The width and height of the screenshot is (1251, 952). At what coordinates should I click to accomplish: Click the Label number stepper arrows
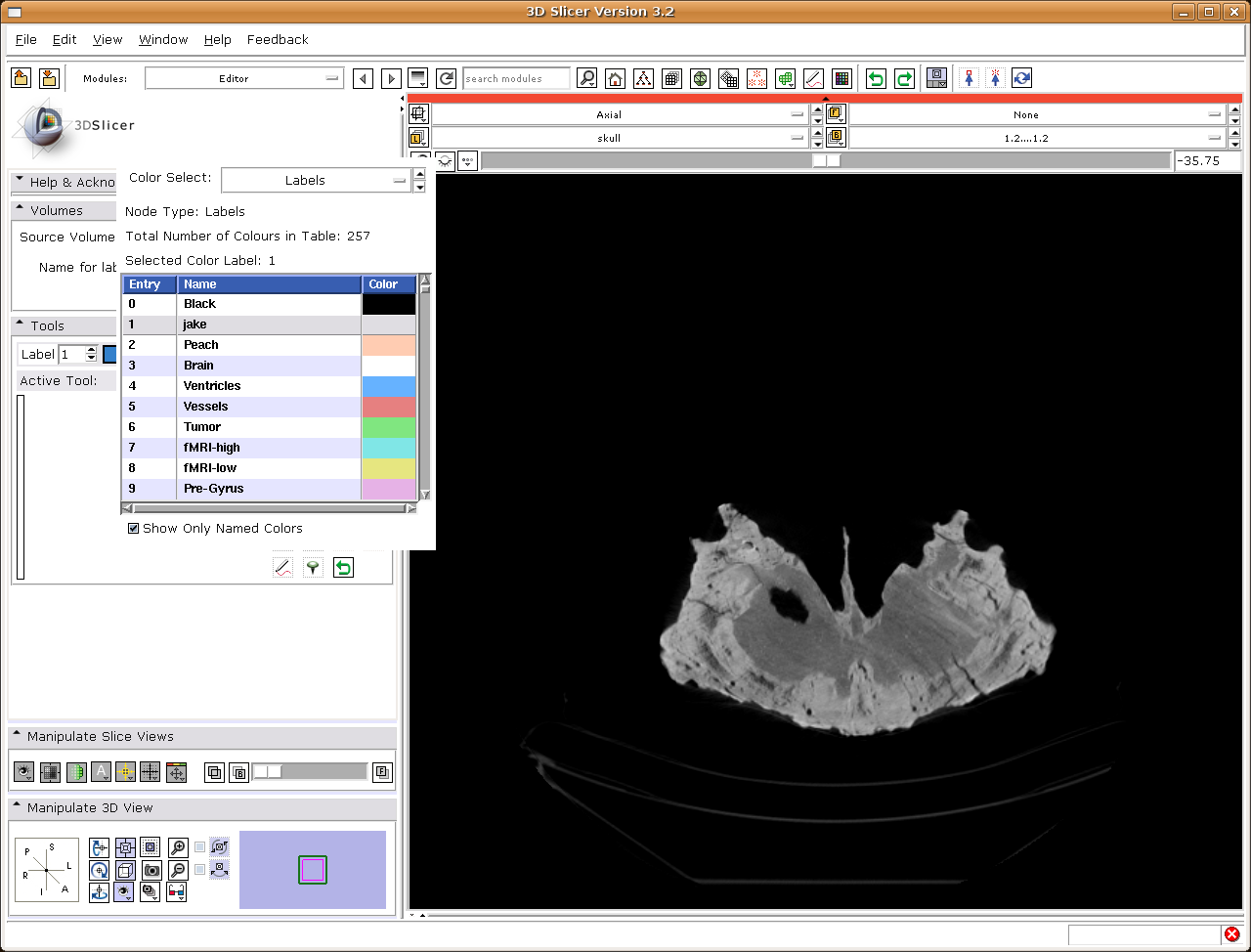92,354
